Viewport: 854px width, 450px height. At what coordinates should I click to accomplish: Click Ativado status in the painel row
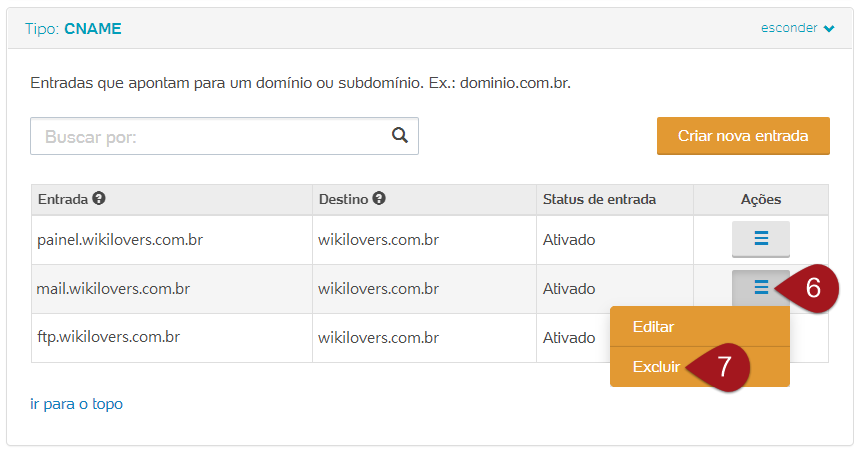coord(569,240)
